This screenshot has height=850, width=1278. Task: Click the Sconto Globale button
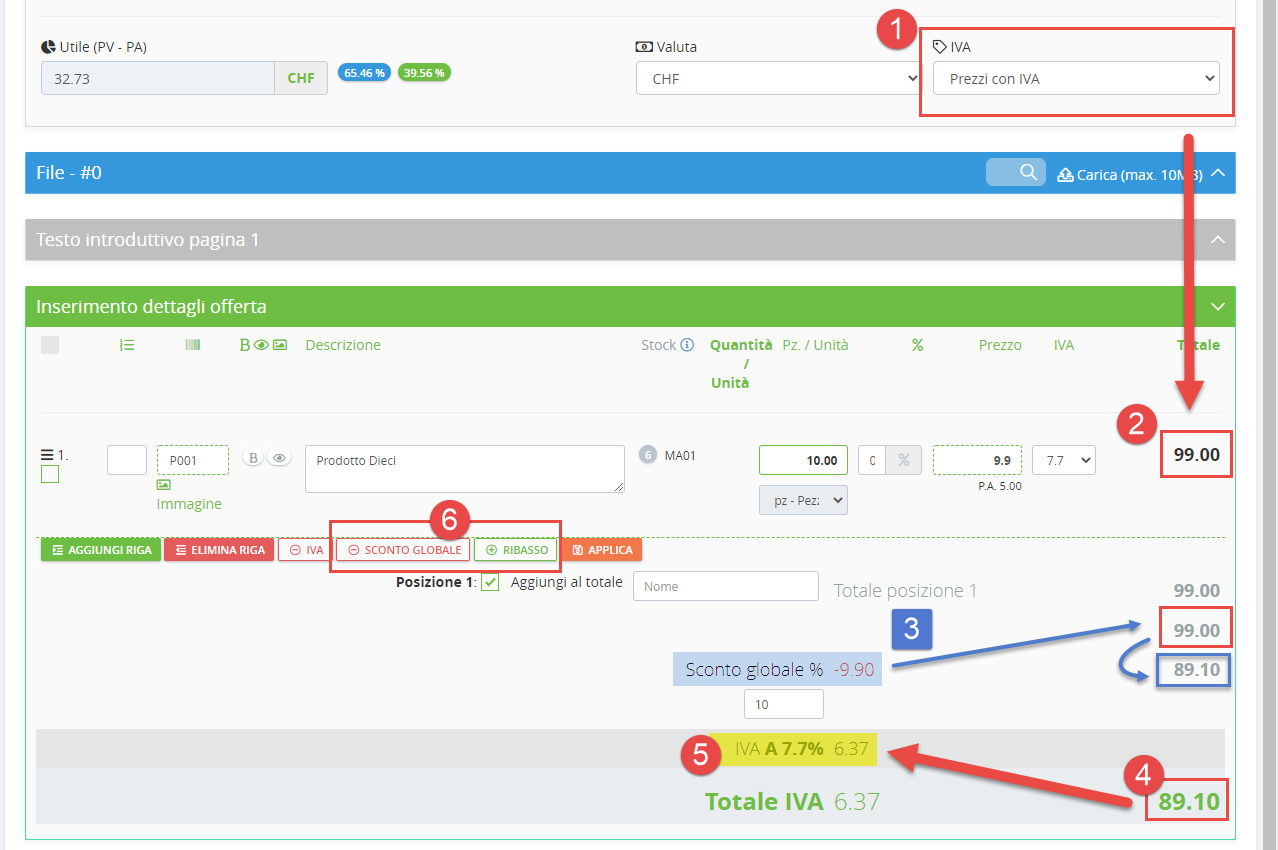(x=404, y=550)
